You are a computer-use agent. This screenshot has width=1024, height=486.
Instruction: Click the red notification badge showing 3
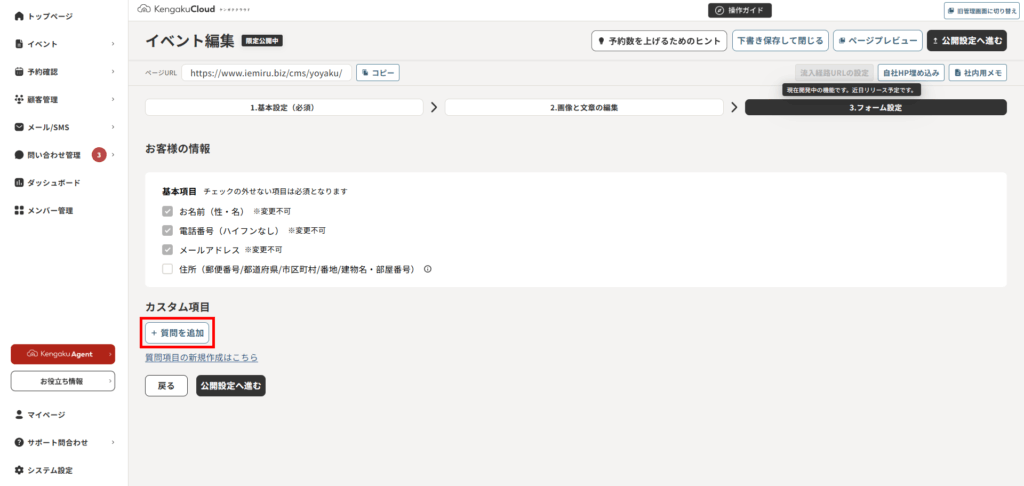[99, 155]
